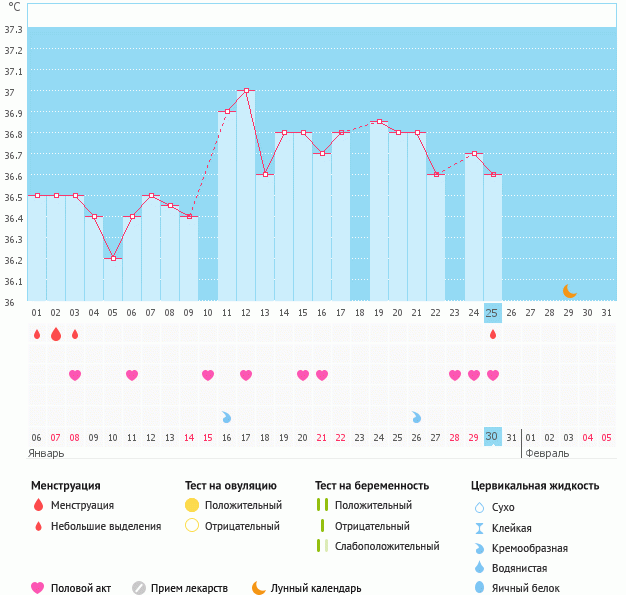Click the large menstruation drop on day 02
Image resolution: width=626 pixels, height=595 pixels.
coord(56,334)
